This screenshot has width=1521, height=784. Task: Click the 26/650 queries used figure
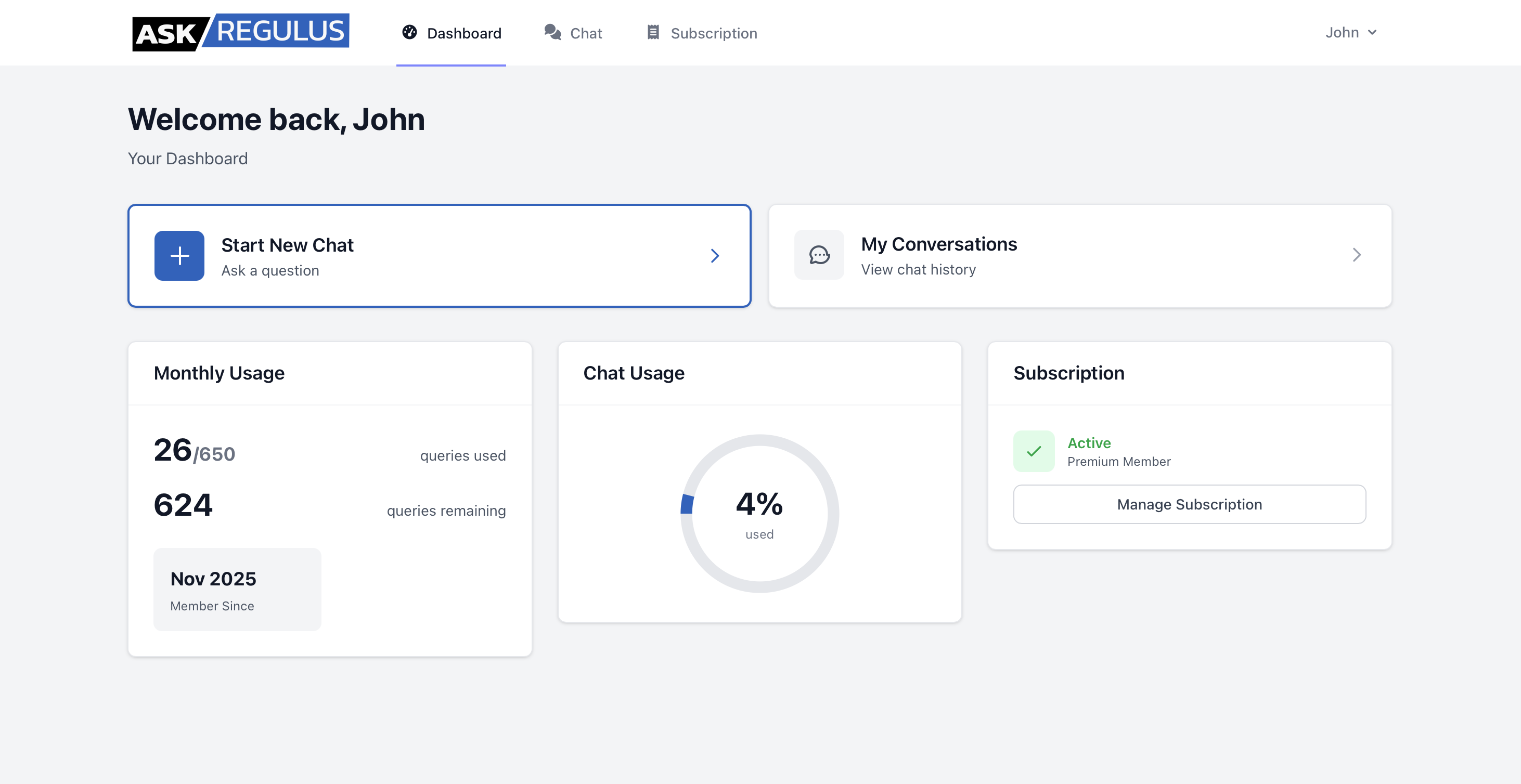(194, 451)
